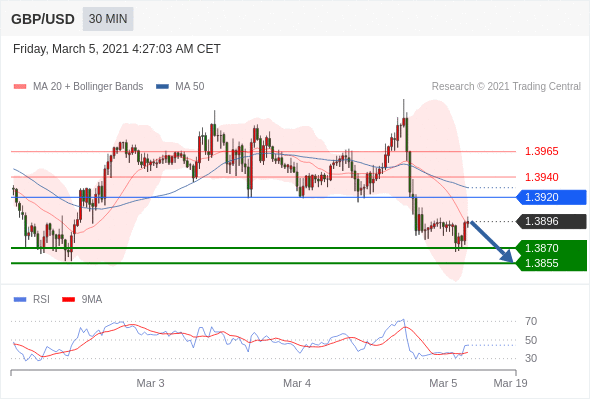Click the Research © 2021 Trading Central credit

point(506,87)
